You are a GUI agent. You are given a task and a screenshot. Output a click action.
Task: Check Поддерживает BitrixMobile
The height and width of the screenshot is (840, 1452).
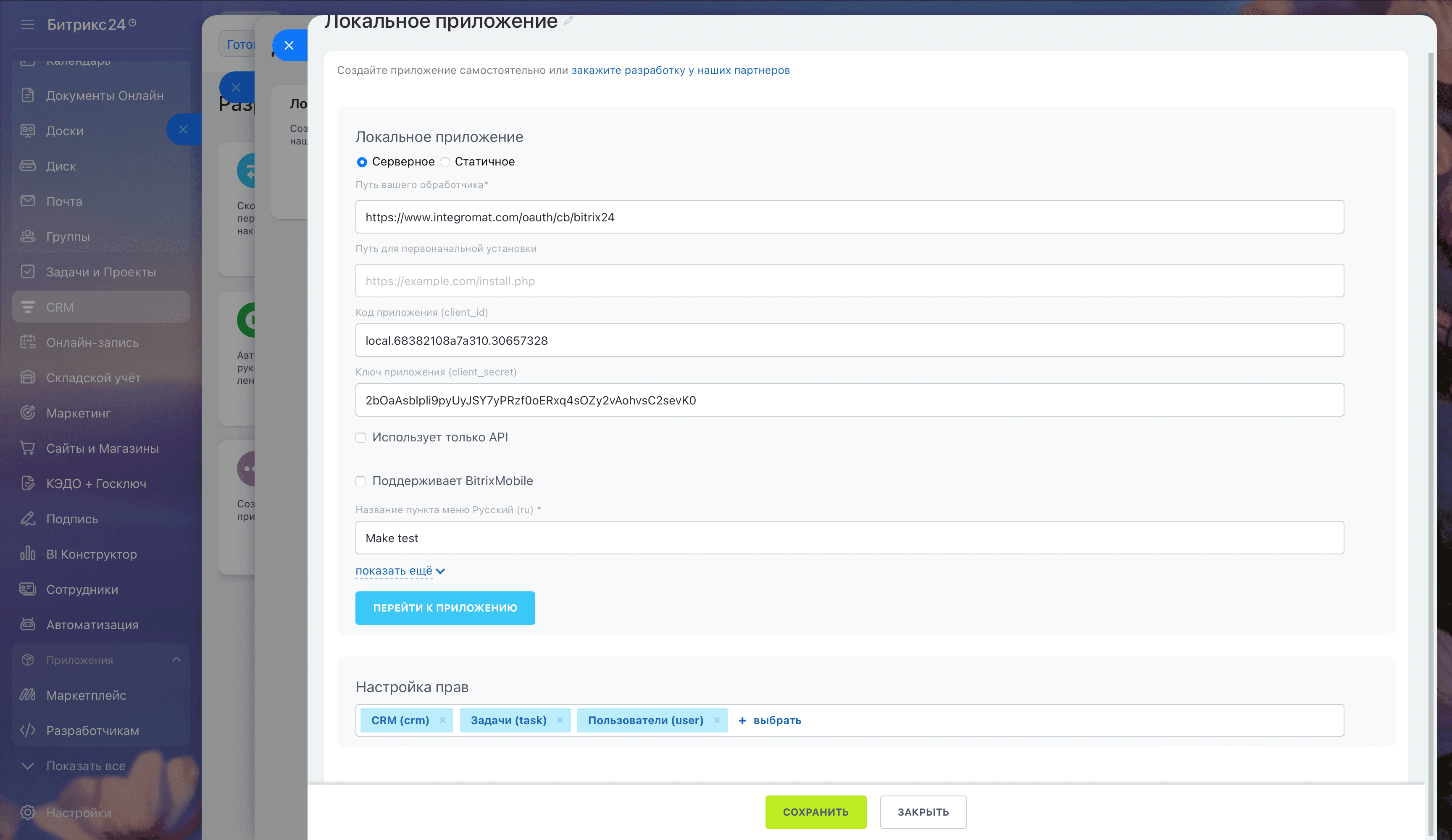click(361, 482)
